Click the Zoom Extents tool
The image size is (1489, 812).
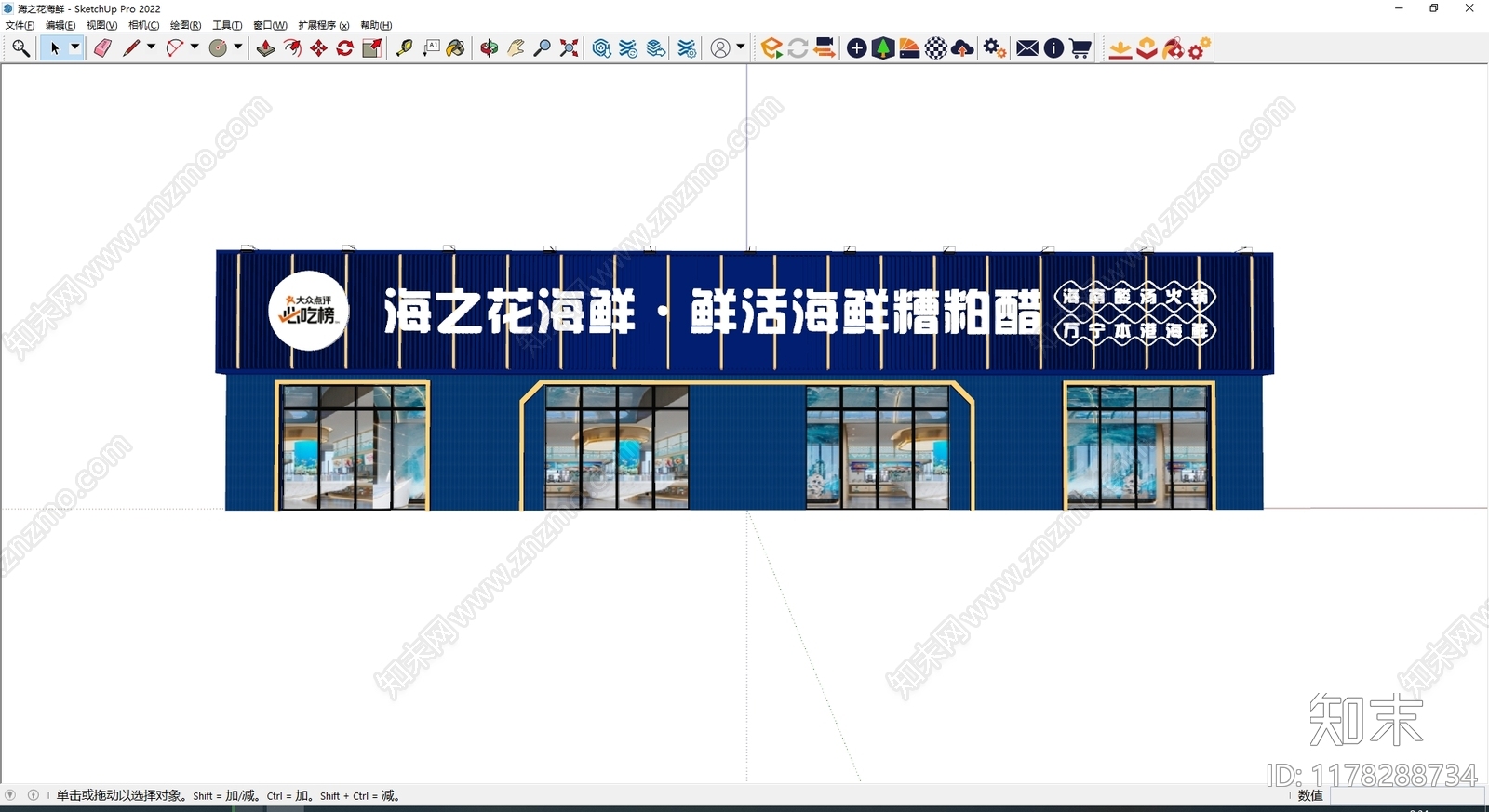tap(569, 48)
